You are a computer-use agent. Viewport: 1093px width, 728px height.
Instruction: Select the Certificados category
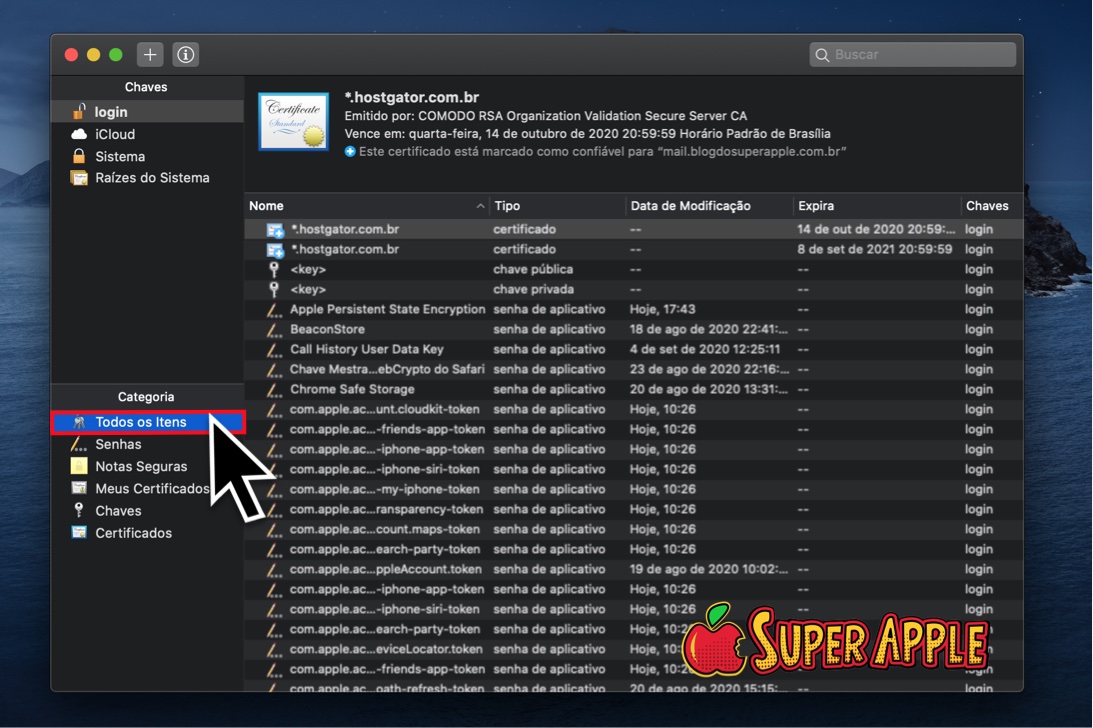[133, 533]
